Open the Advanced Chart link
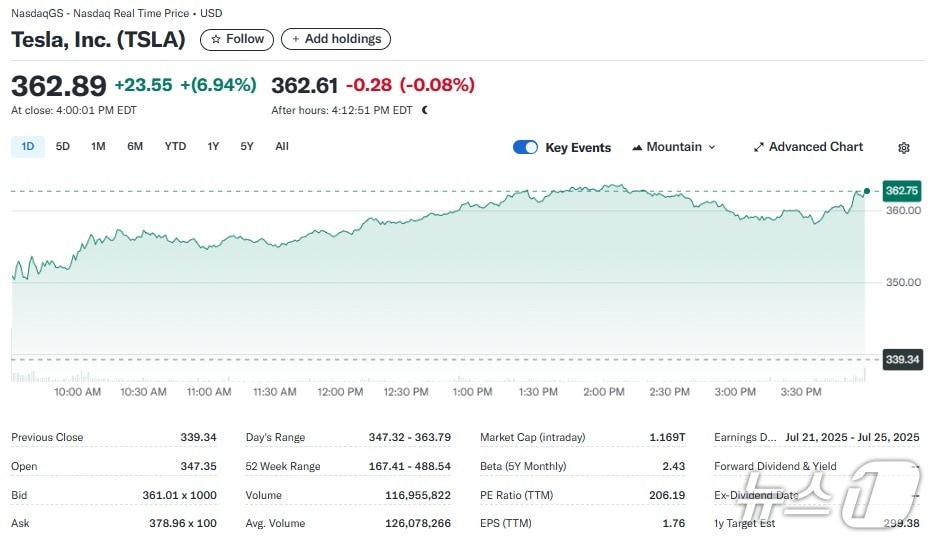This screenshot has width=934, height=542. pos(808,147)
